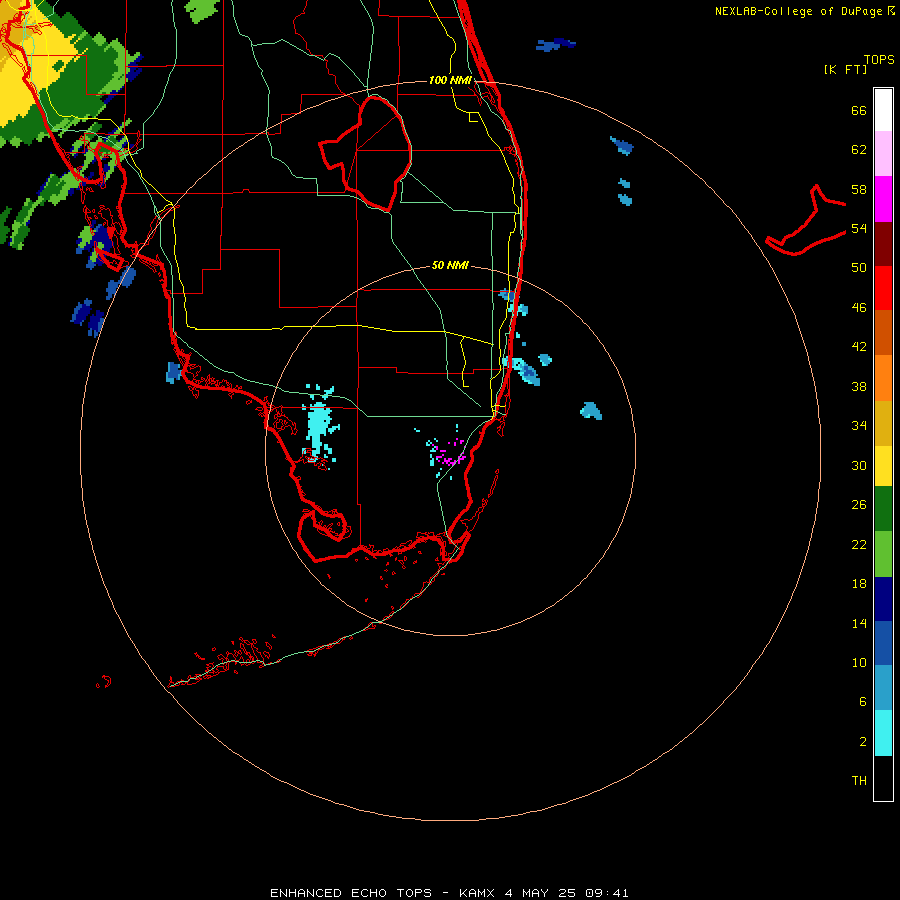Image resolution: width=900 pixels, height=900 pixels.
Task: Click the legend value 10
Action: [x=859, y=662]
